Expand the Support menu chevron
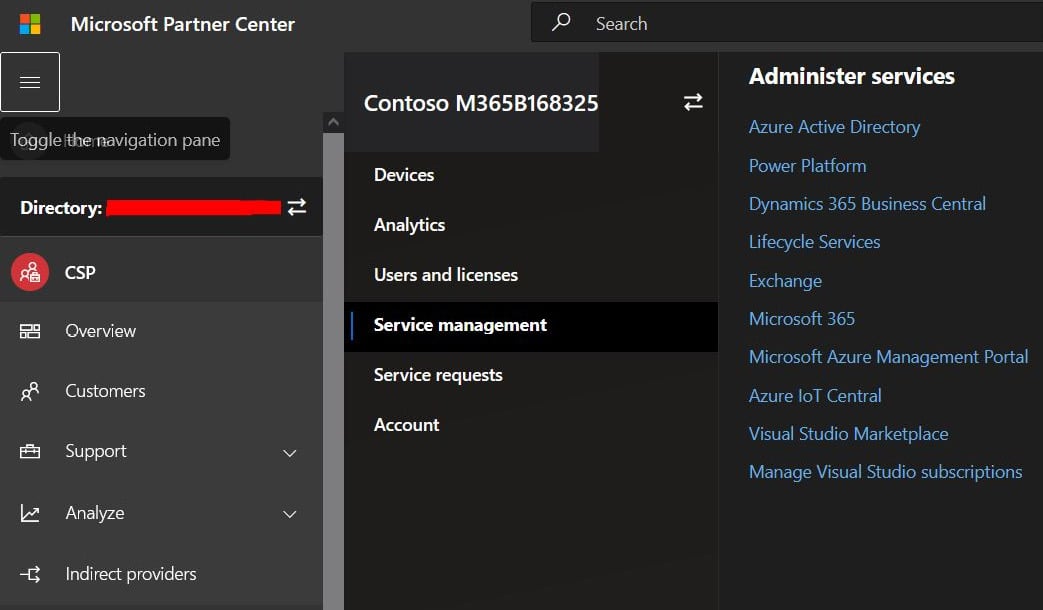 pos(289,453)
